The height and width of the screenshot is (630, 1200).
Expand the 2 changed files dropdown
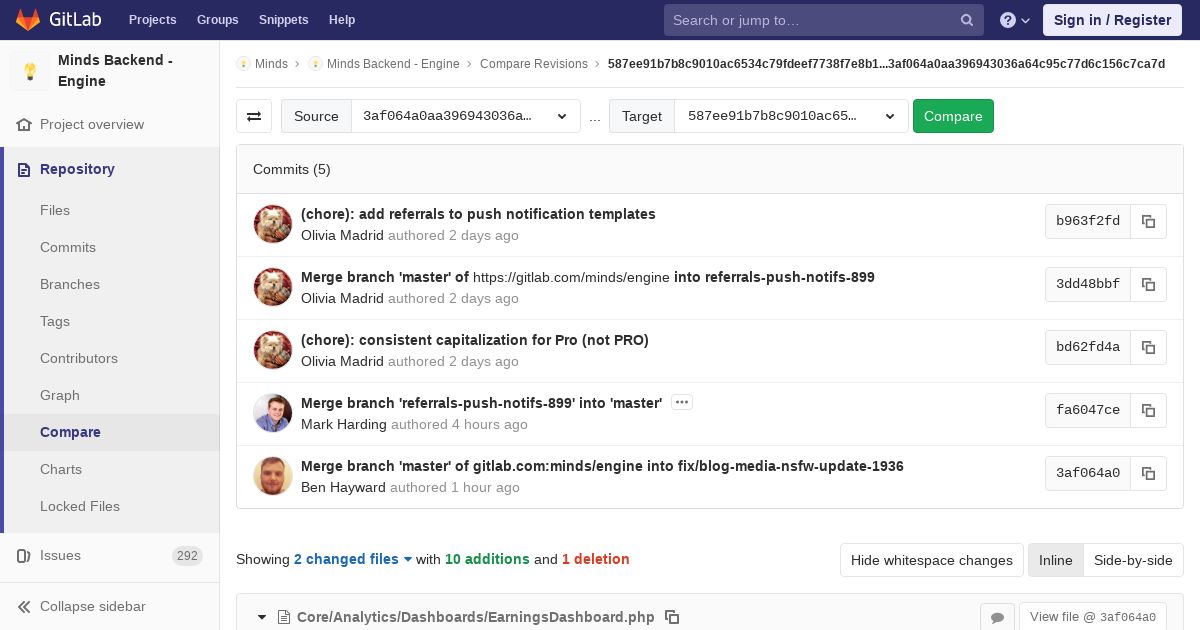click(x=353, y=559)
